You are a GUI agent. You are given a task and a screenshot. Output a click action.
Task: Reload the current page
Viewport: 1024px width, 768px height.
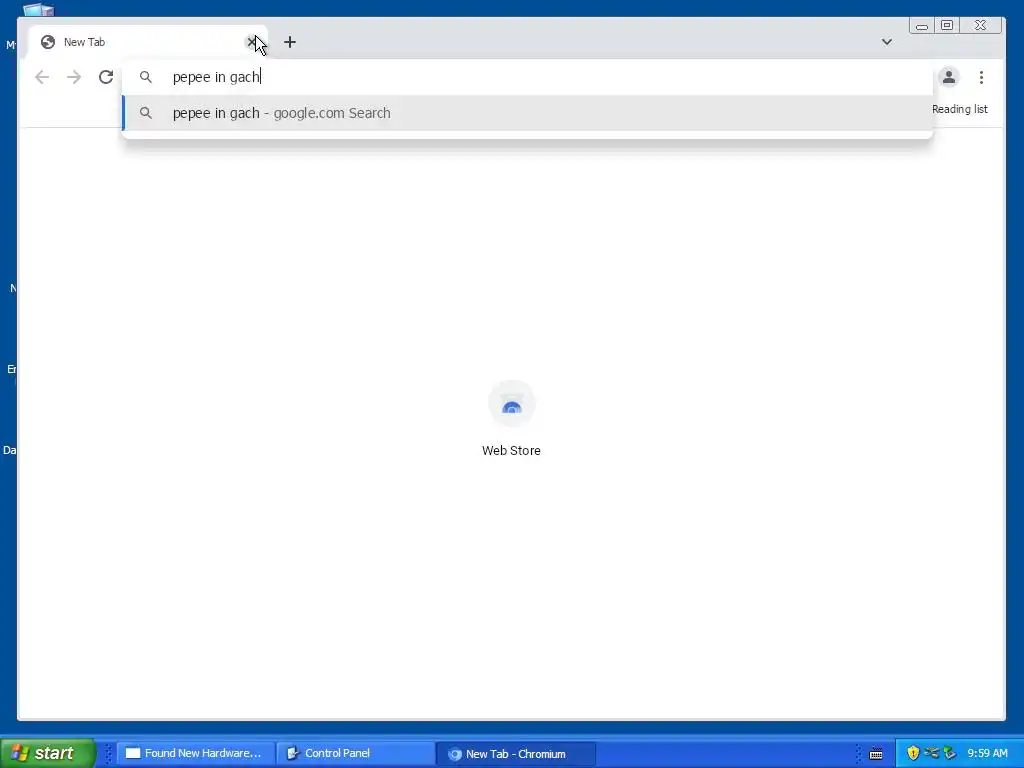pos(106,77)
